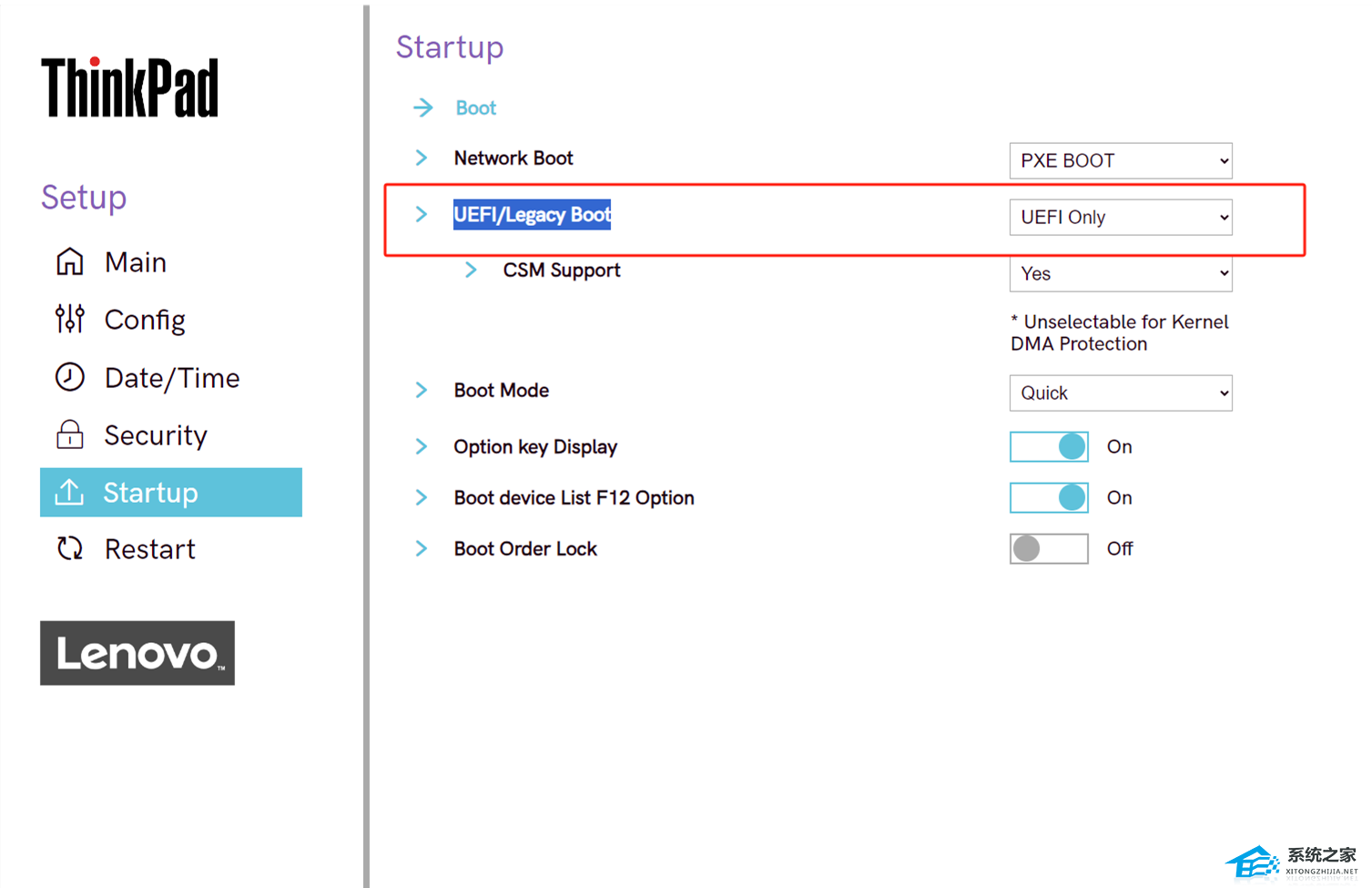Click the Config sliders icon
1372x888 pixels.
pyautogui.click(x=70, y=320)
